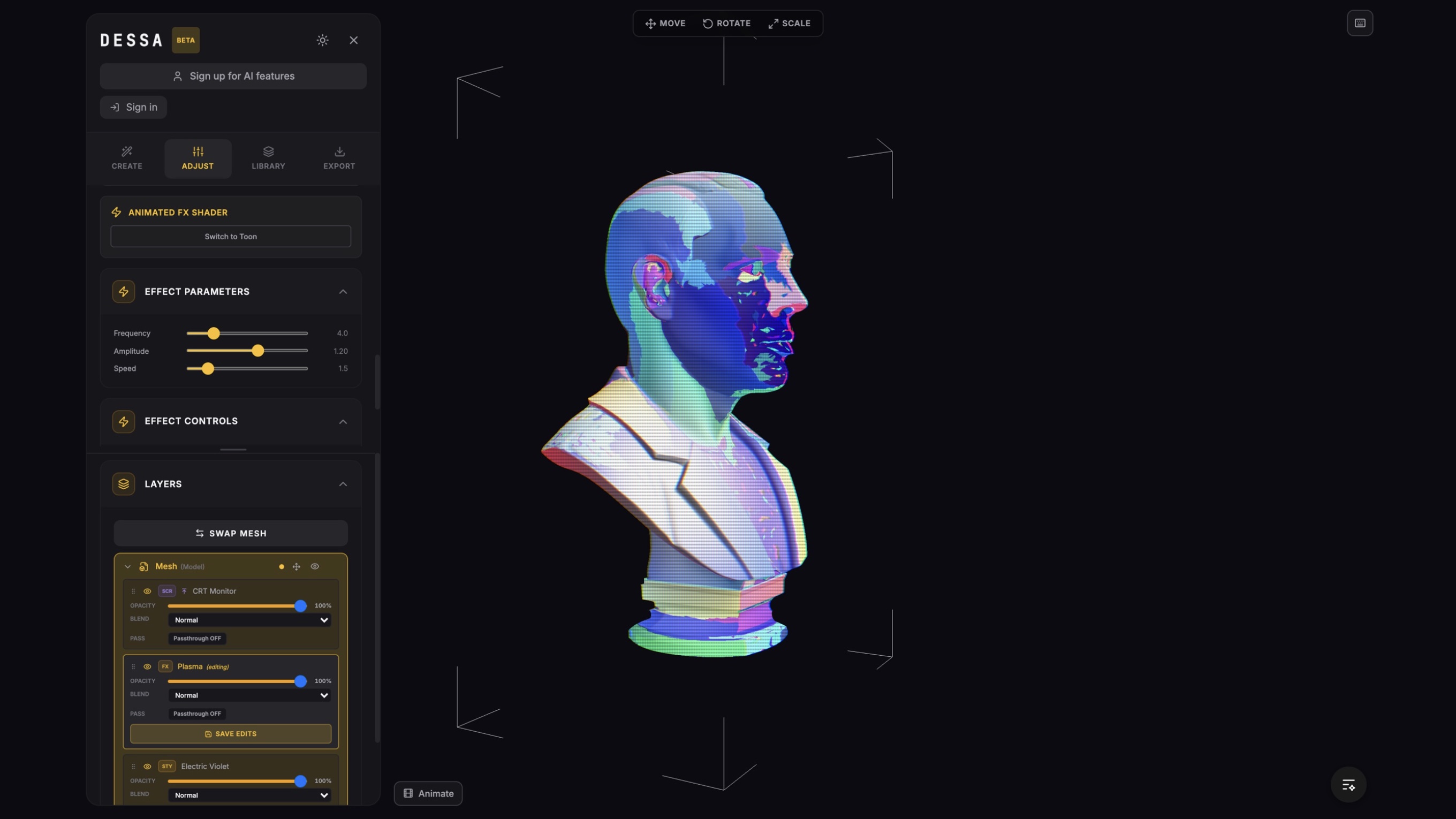Viewport: 1456px width, 819px height.
Task: Click the Amplitude value 1.20
Action: (x=340, y=351)
